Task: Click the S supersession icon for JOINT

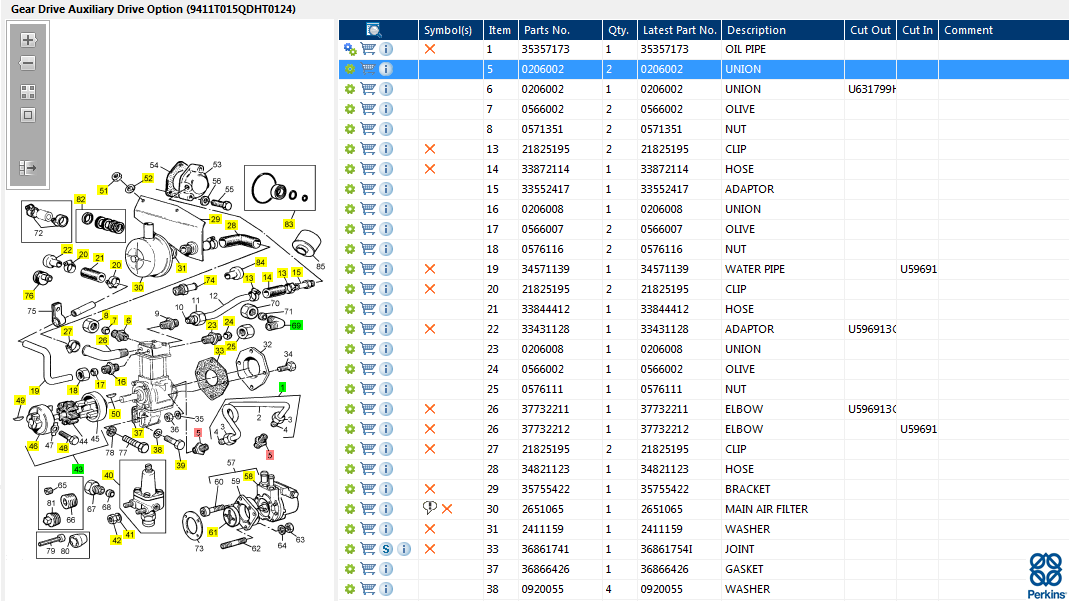Action: tap(386, 549)
